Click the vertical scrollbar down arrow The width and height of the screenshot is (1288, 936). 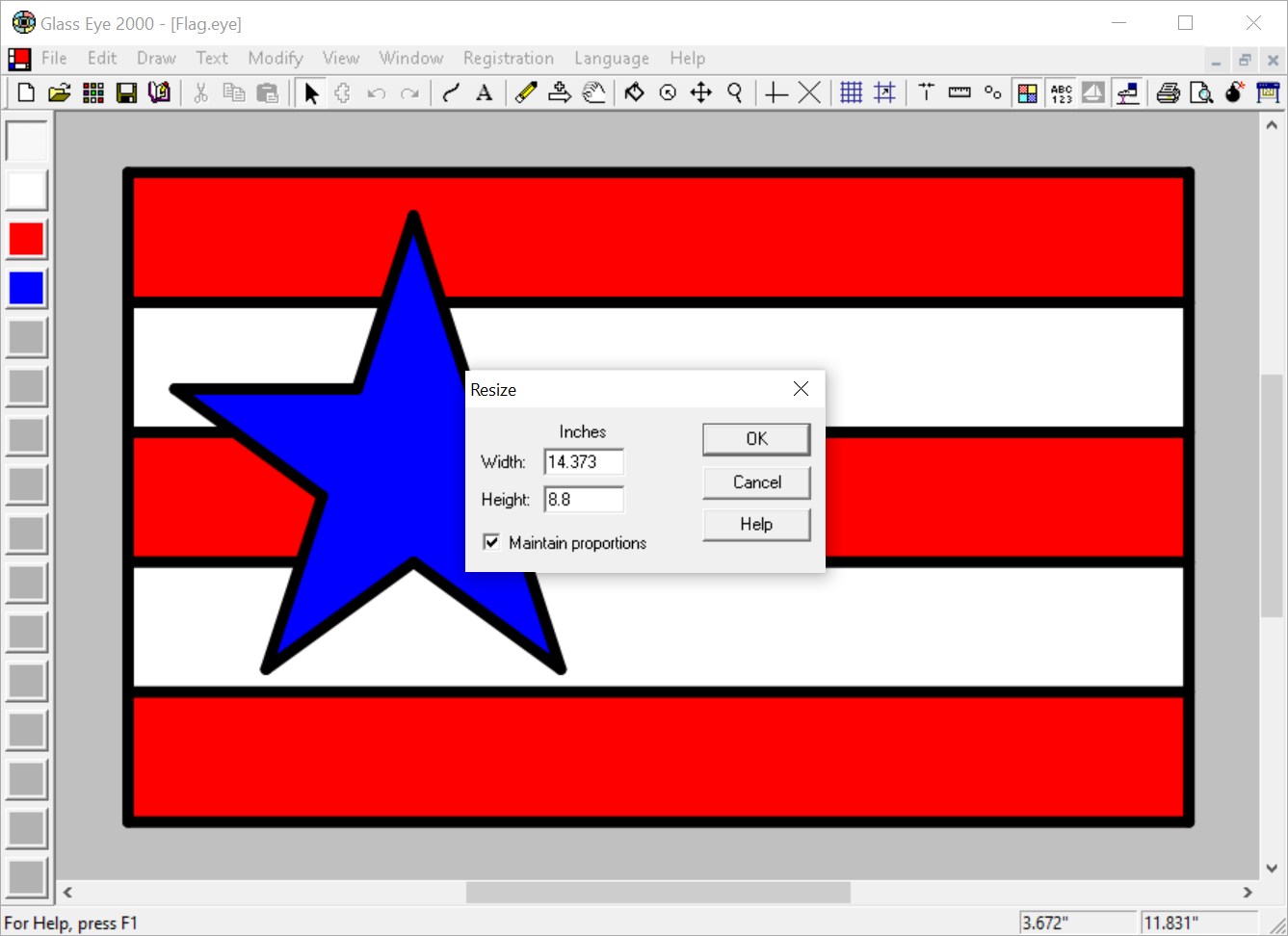[x=1272, y=868]
